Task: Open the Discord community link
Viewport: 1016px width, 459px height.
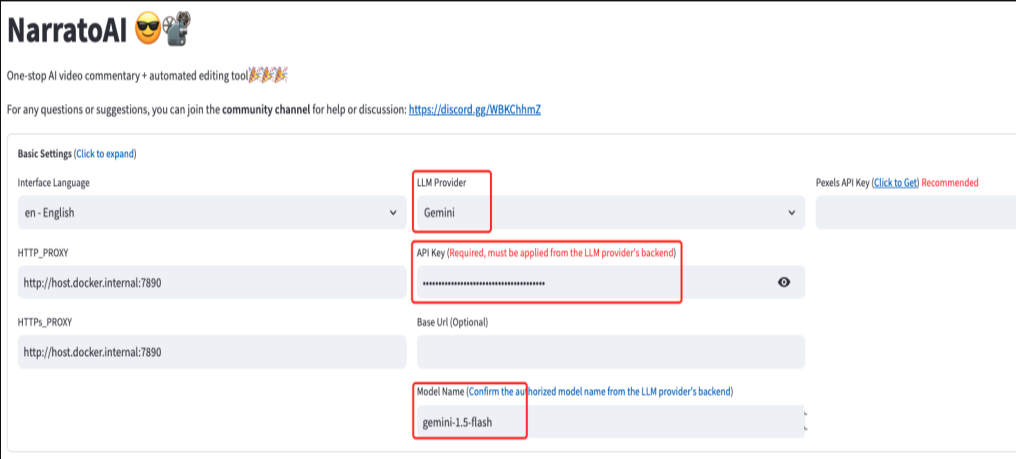Action: pos(475,110)
